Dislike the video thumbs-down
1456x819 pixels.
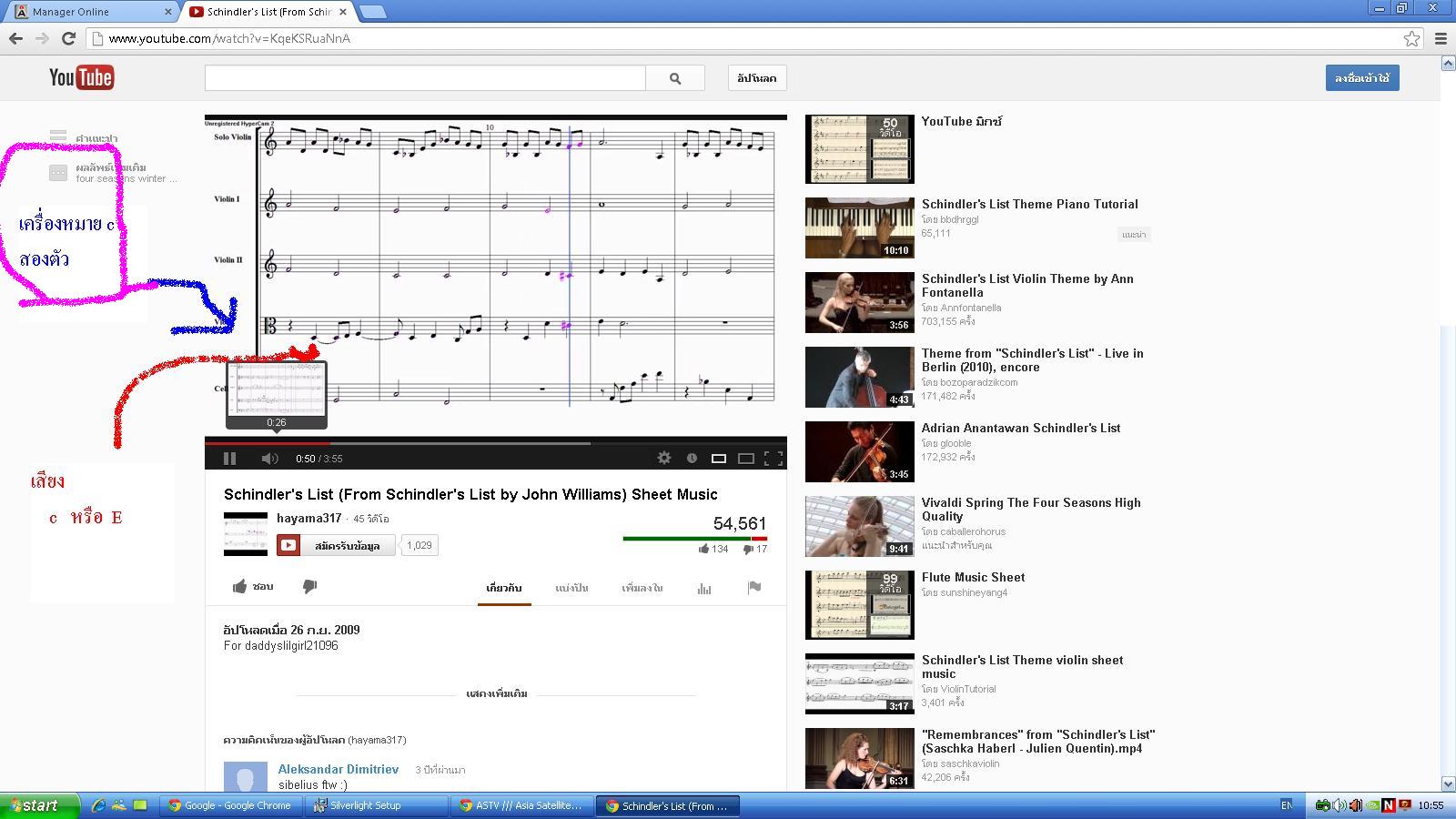click(x=309, y=587)
